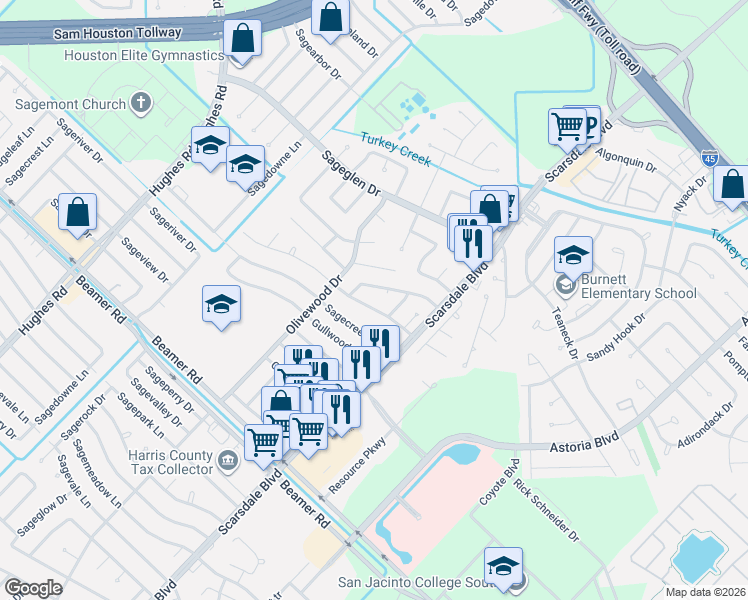Select the school marker at San Jacinto College South

503,566
